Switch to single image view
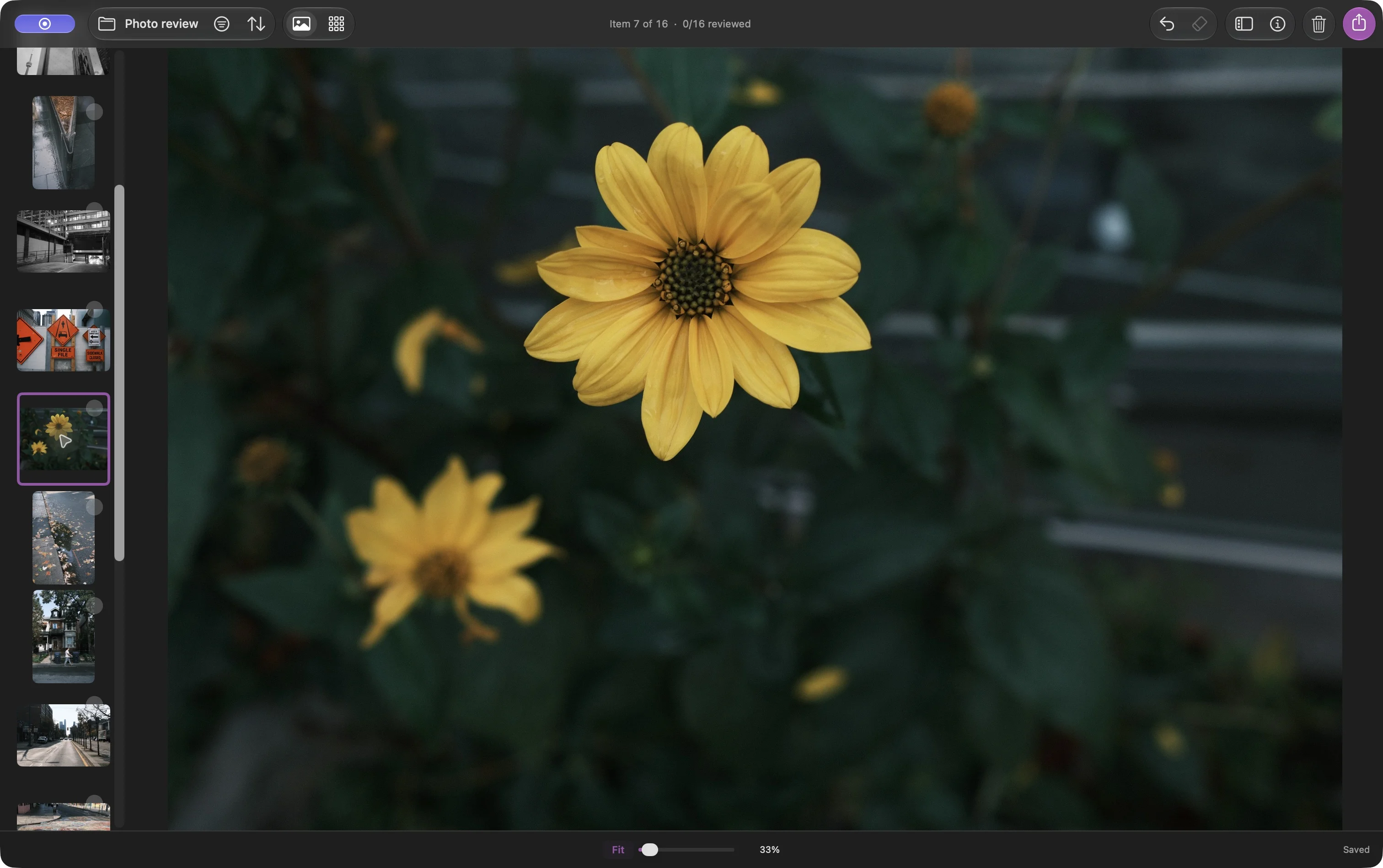Viewport: 1383px width, 868px height. click(301, 23)
